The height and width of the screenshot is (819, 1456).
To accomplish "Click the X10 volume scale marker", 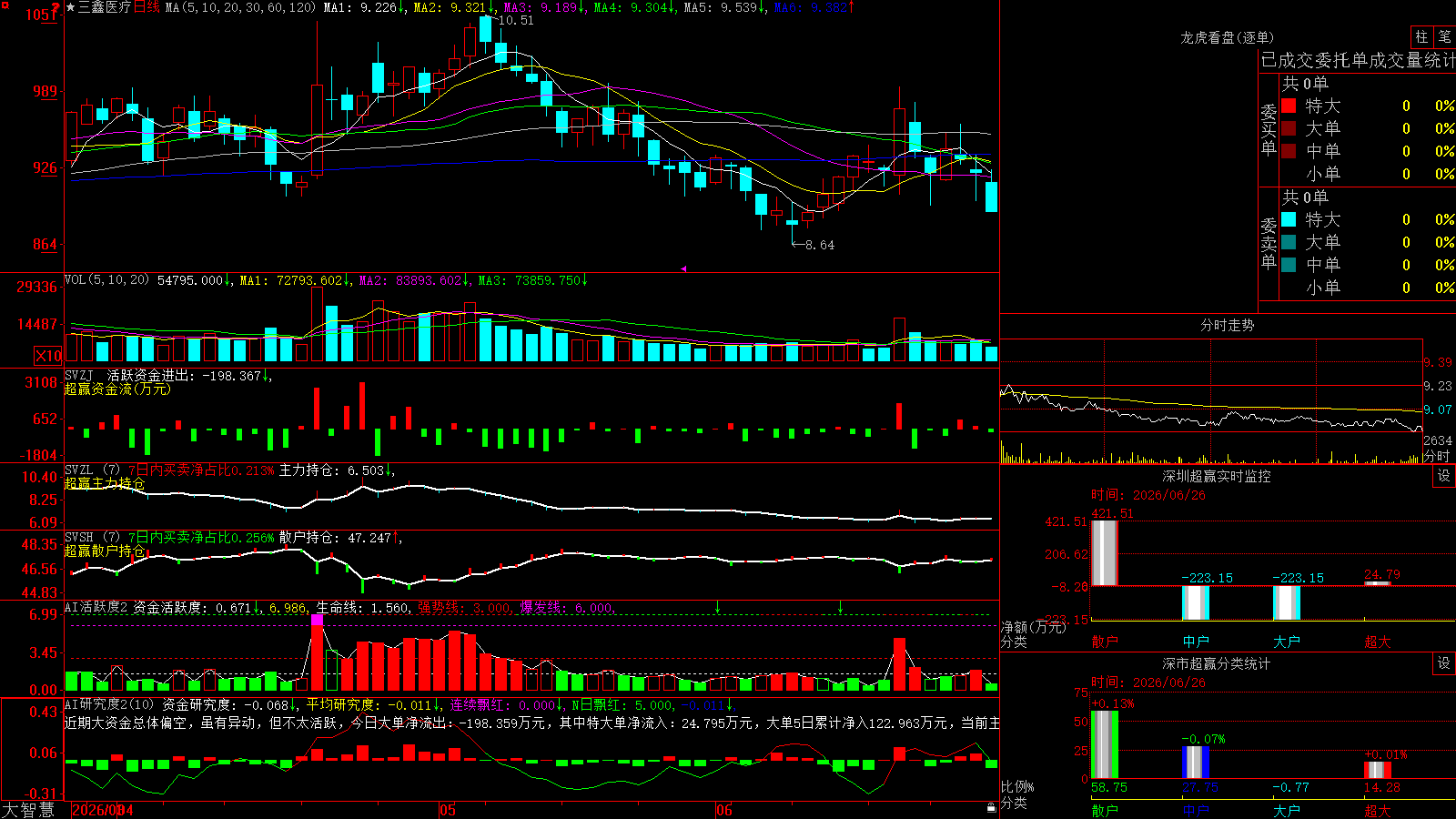I will tap(48, 356).
